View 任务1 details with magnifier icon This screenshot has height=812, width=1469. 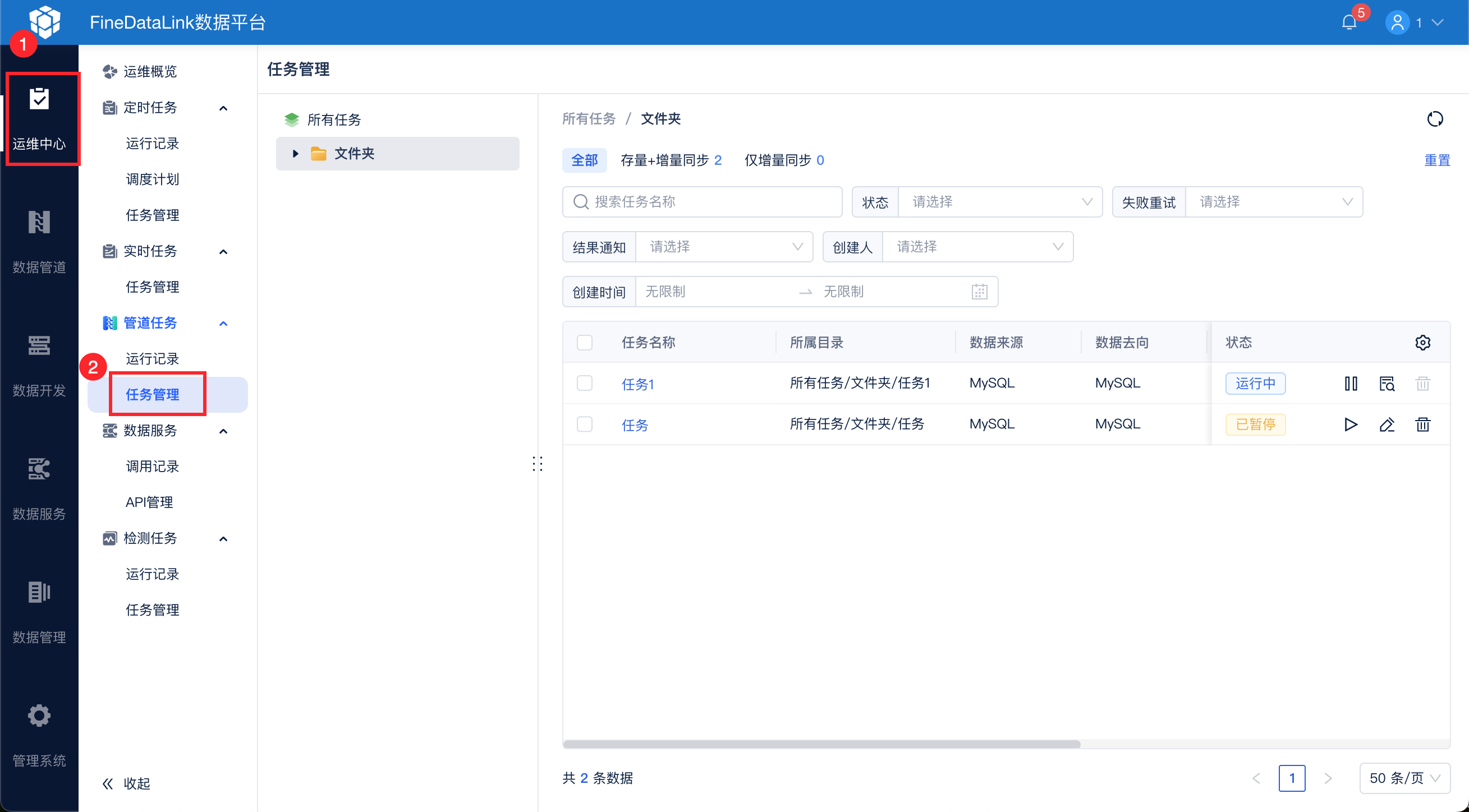pos(1387,384)
